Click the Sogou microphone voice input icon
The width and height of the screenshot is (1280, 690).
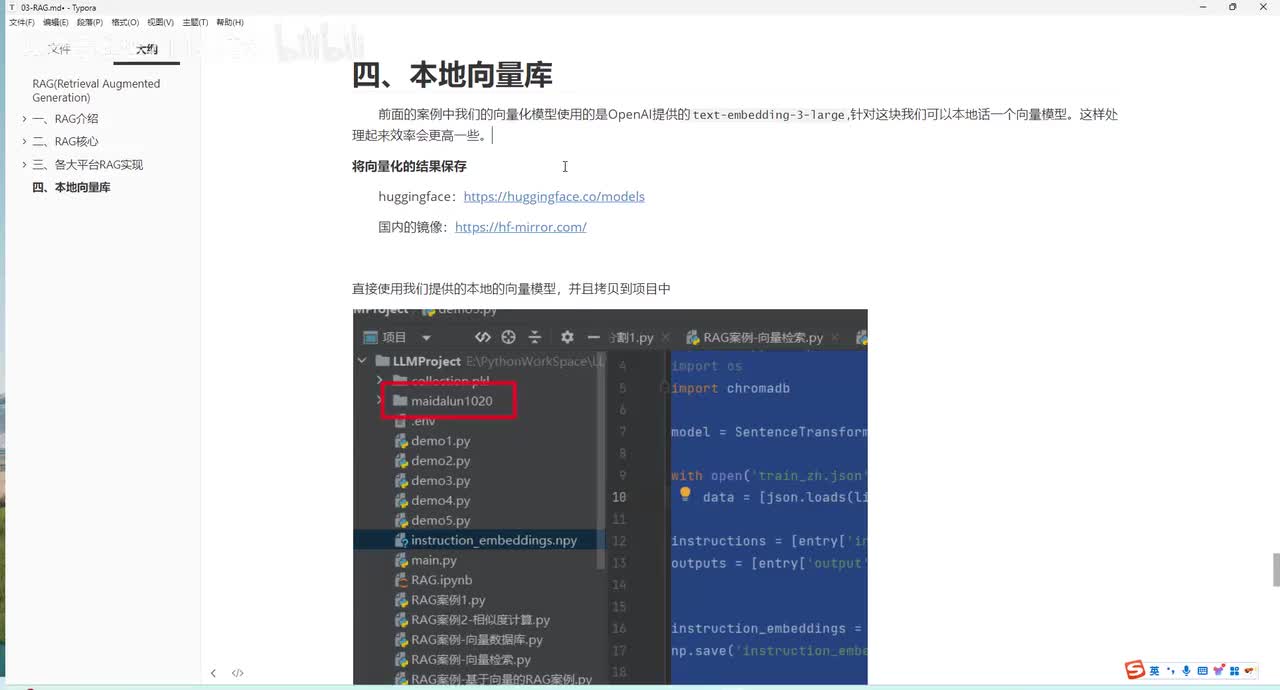(x=1186, y=671)
